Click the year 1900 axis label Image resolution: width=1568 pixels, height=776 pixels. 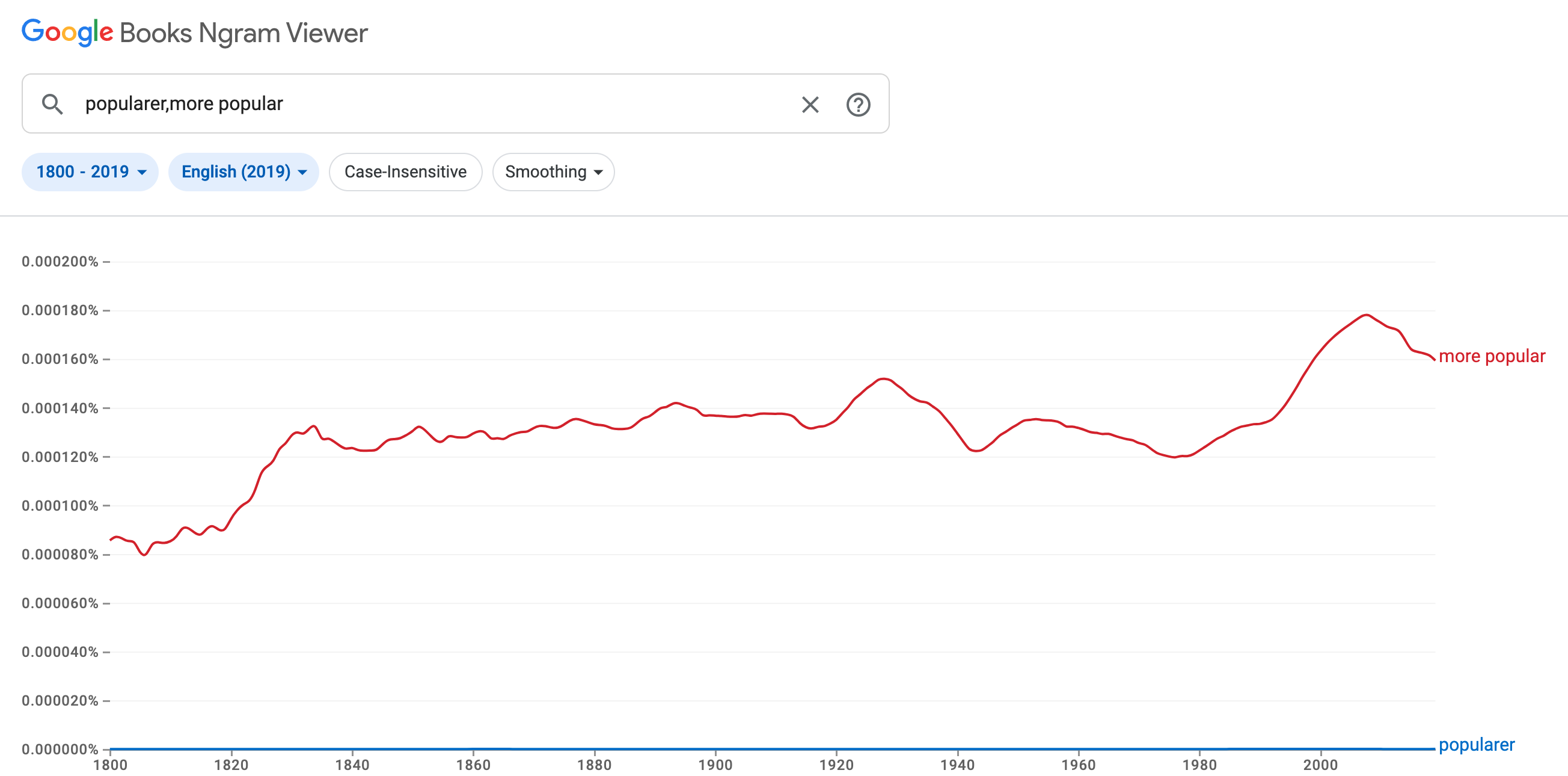tap(716, 765)
